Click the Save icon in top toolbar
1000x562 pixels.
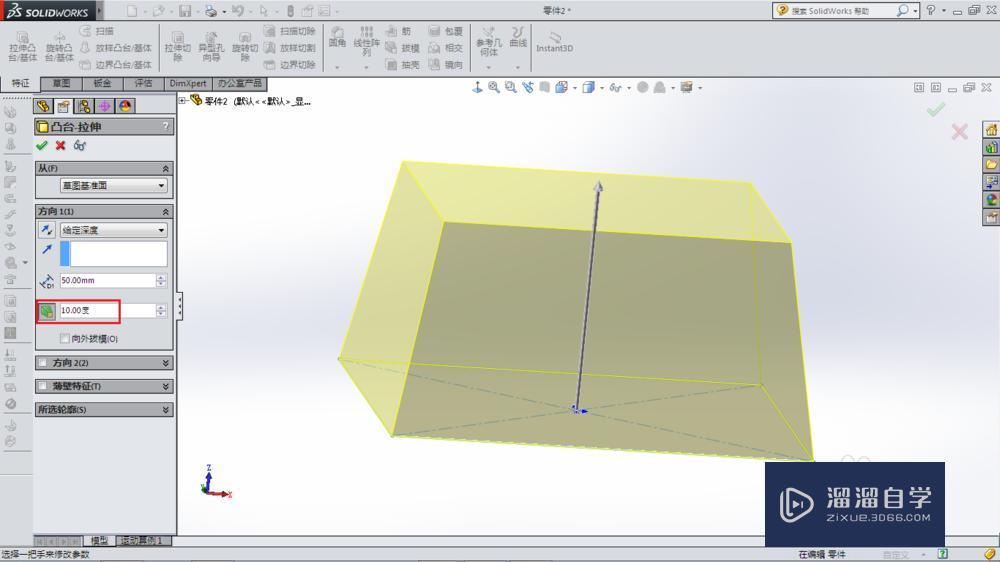click(185, 11)
